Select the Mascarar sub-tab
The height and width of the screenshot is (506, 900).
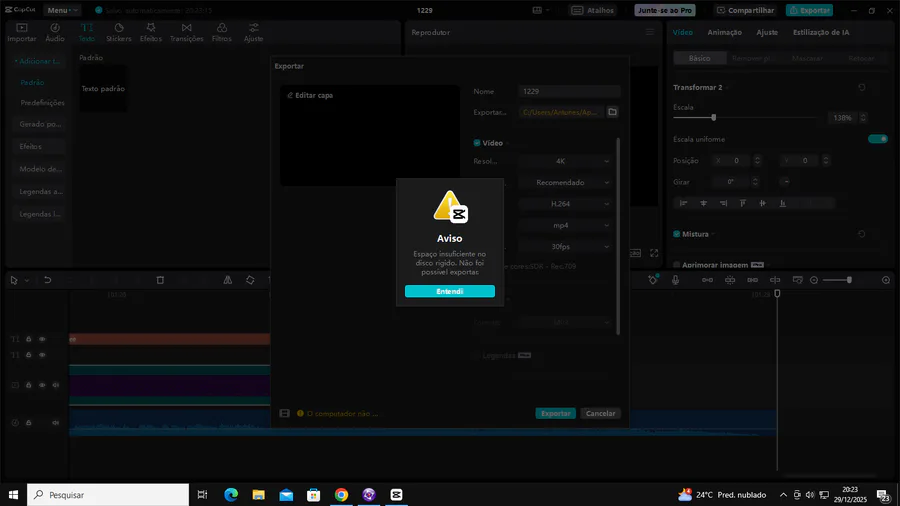coord(807,59)
